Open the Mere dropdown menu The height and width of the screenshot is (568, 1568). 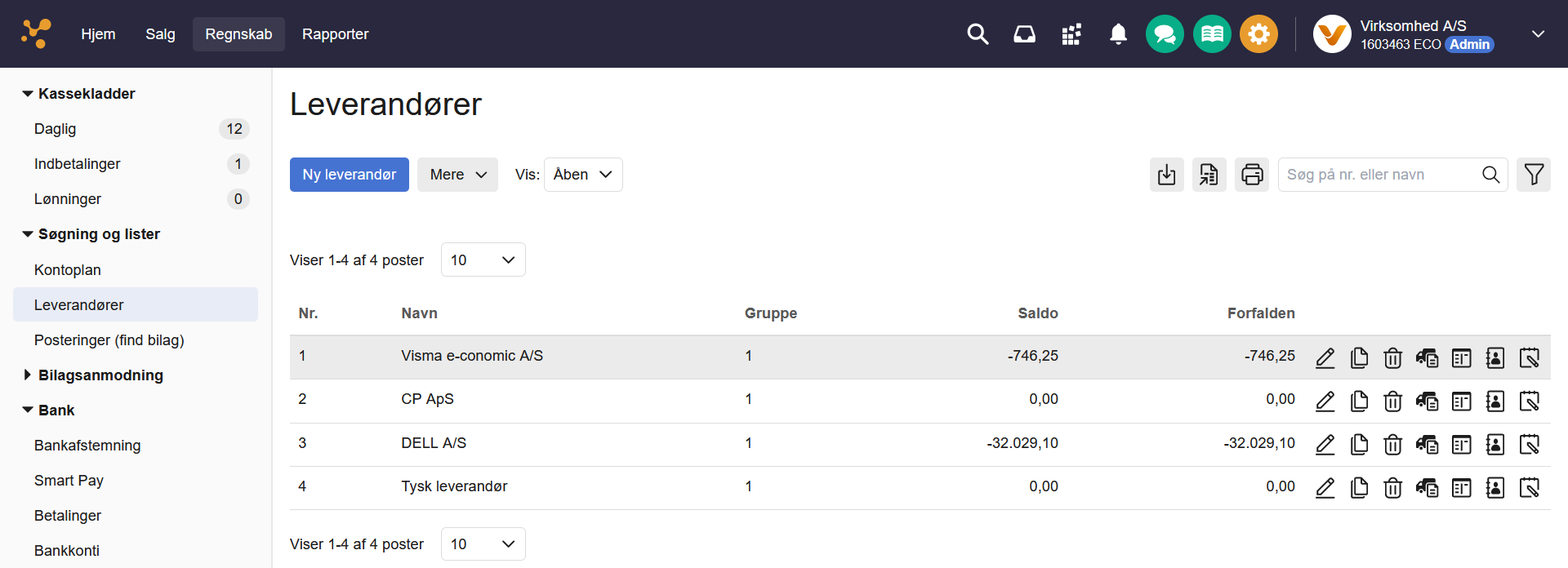click(457, 175)
